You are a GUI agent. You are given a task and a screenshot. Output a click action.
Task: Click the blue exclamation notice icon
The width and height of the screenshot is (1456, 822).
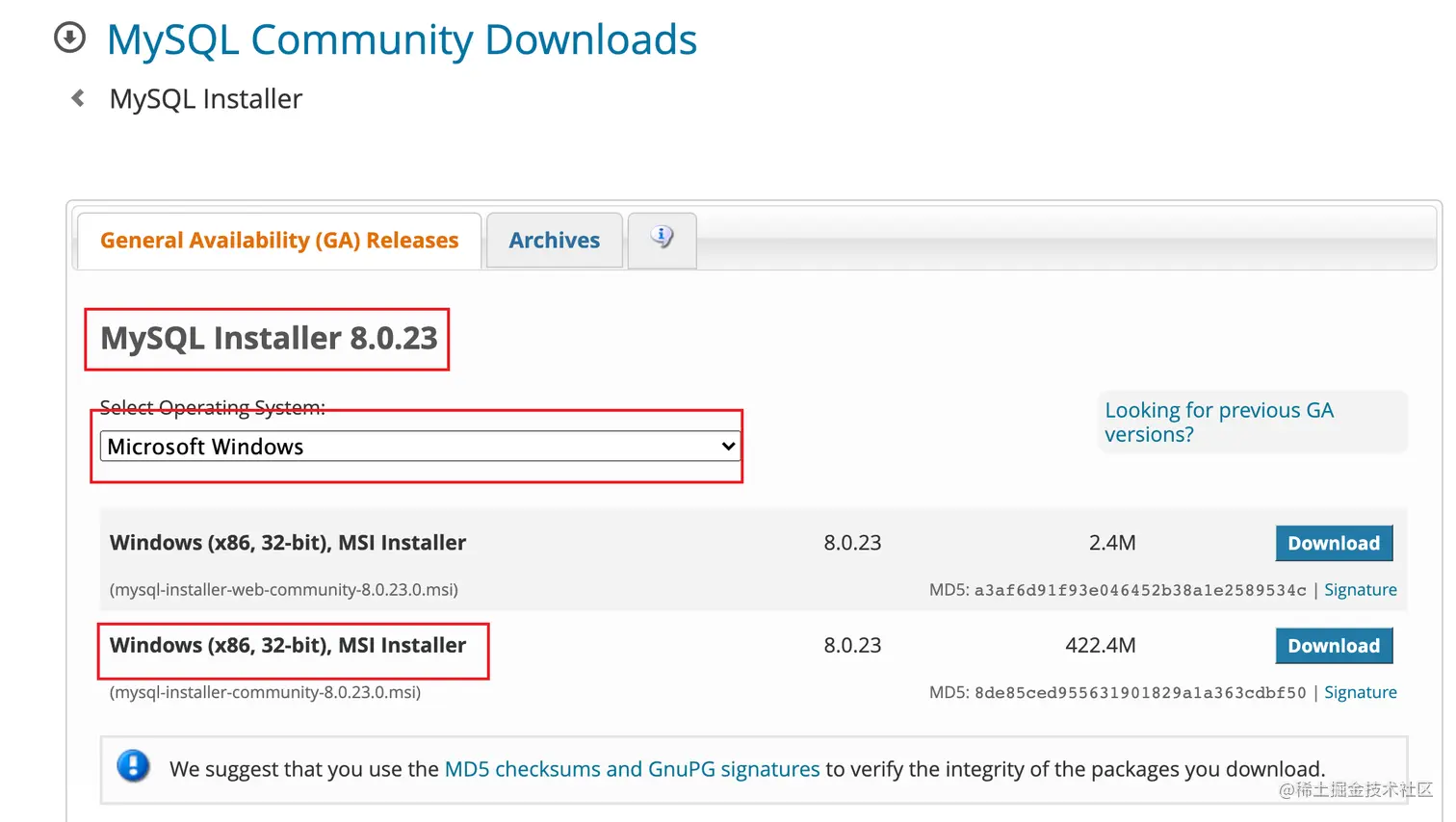tap(133, 767)
